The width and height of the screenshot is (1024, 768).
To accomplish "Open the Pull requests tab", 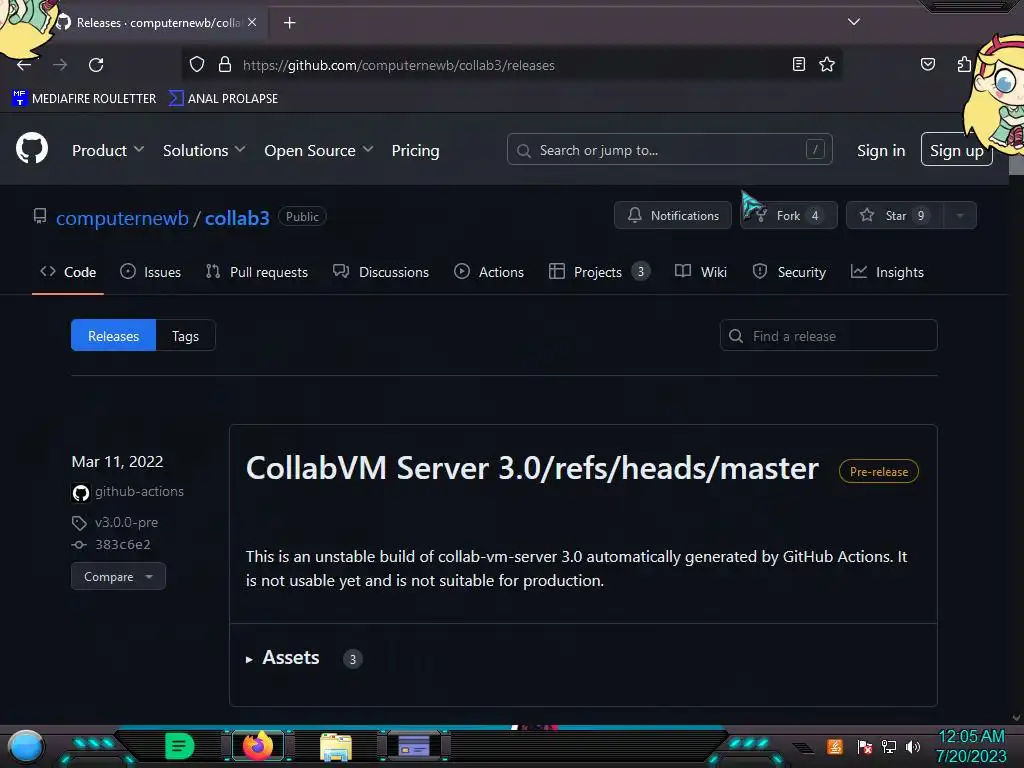I will [256, 272].
